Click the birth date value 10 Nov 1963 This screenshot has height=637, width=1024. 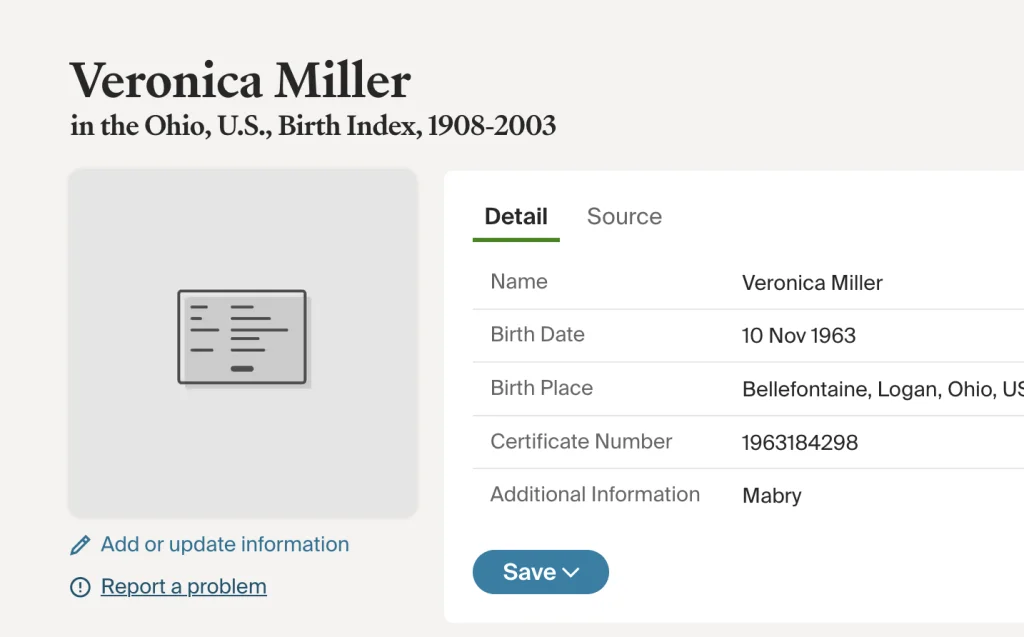pyautogui.click(x=799, y=336)
